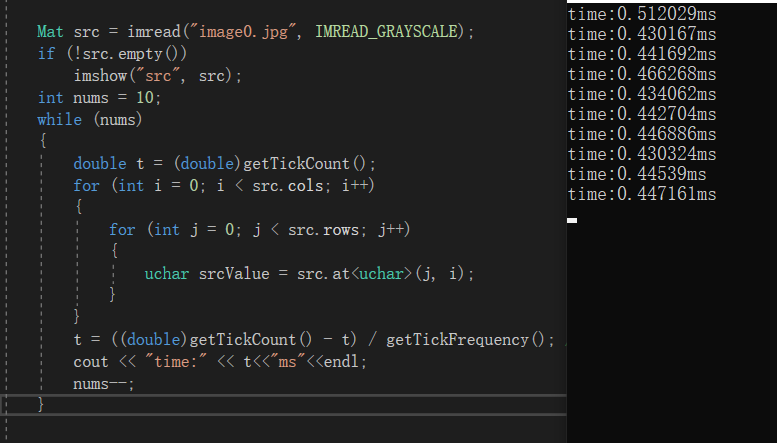Click the IMREAD_GRAYSCALE constant
This screenshot has height=443, width=777.
(387, 32)
